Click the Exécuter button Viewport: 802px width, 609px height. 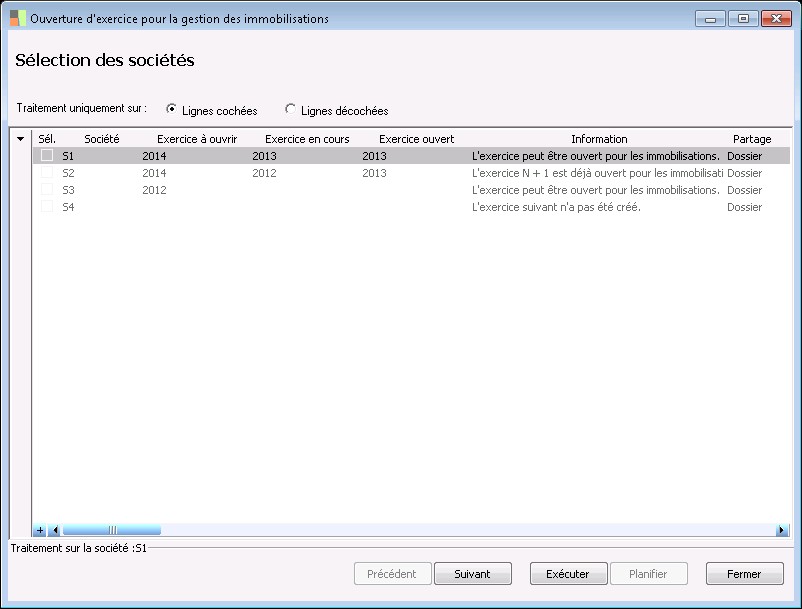(x=568, y=574)
